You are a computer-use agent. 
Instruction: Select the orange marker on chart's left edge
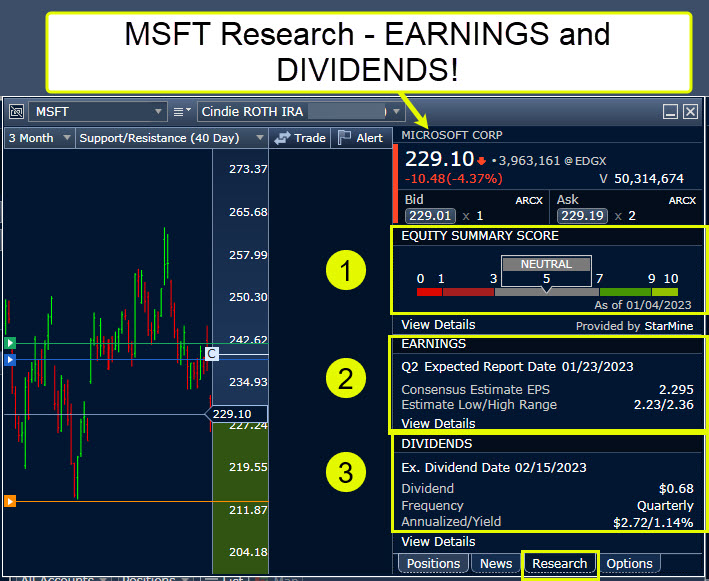tap(10, 501)
